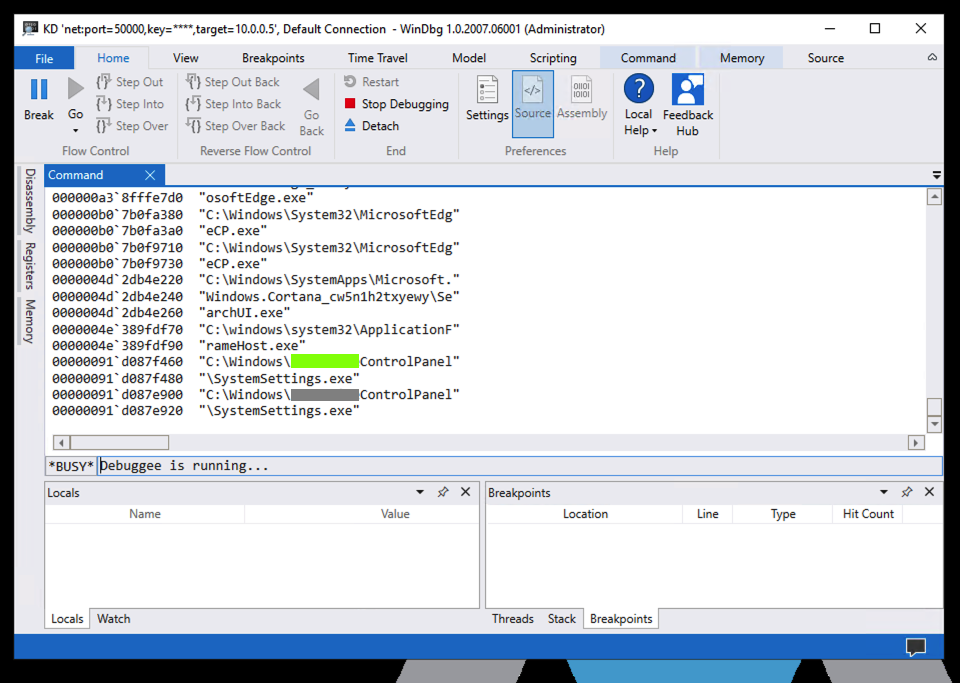Click feedback chat icon in status bar

coord(916,647)
